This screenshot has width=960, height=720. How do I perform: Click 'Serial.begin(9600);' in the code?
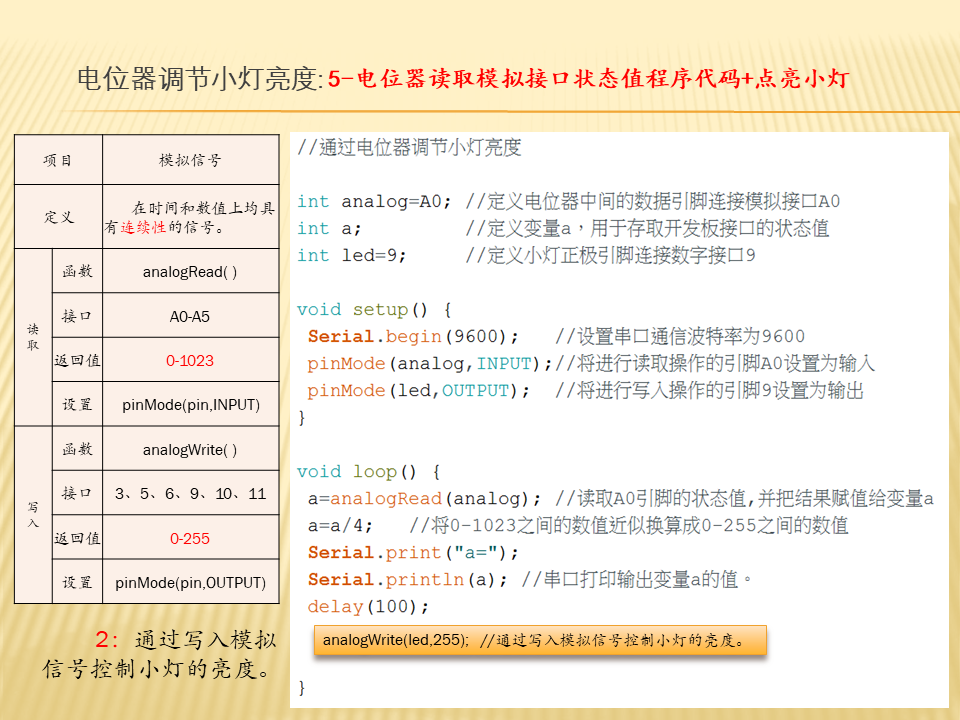pyautogui.click(x=413, y=336)
